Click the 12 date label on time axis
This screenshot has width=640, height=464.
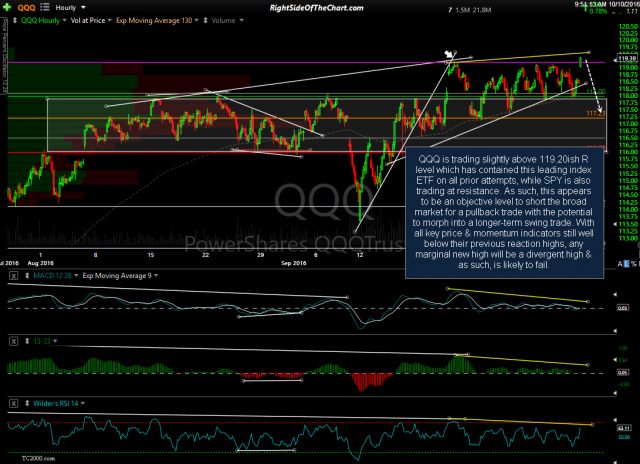[x=360, y=255]
